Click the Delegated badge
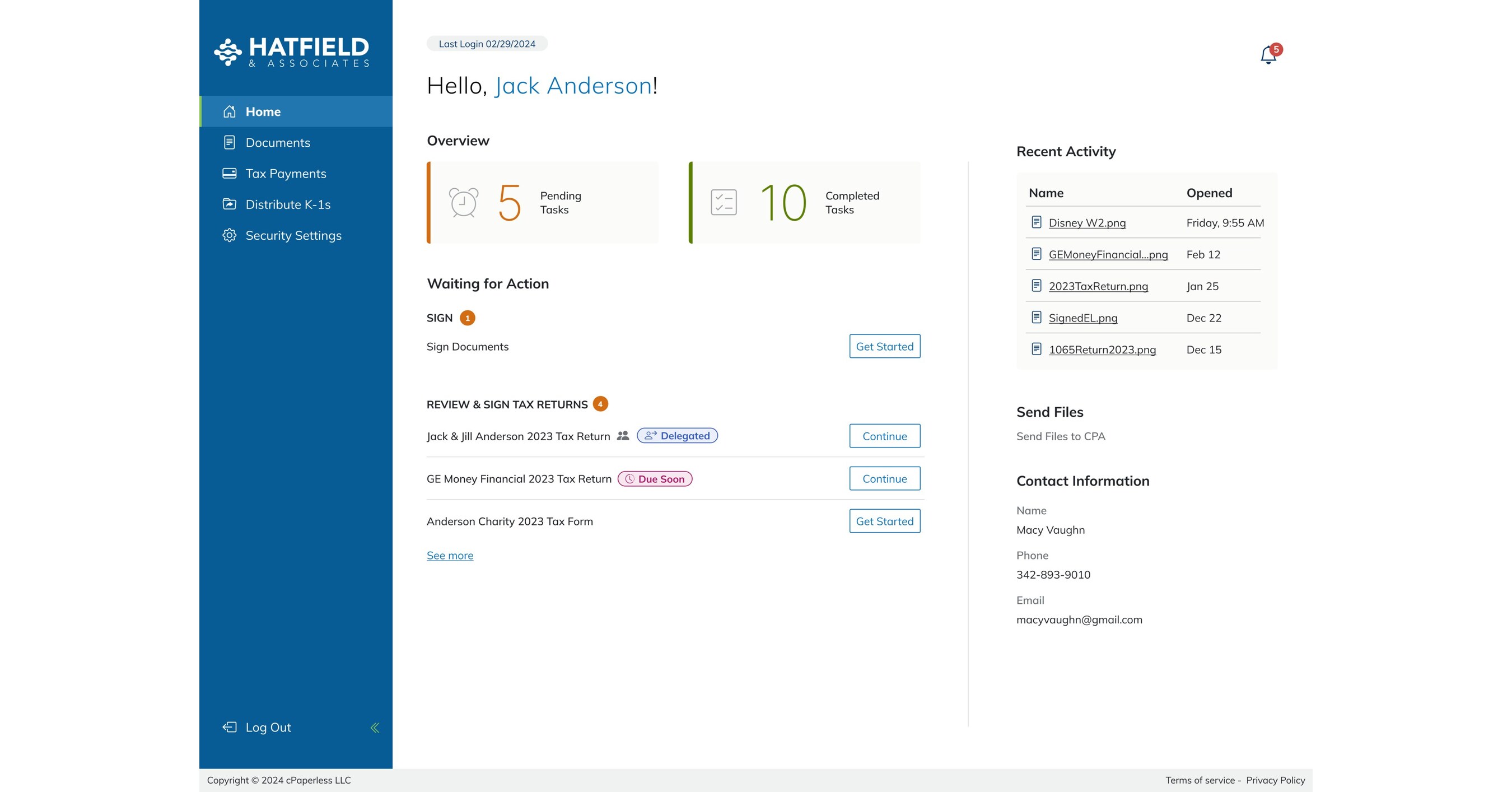The image size is (1512, 792). (678, 436)
